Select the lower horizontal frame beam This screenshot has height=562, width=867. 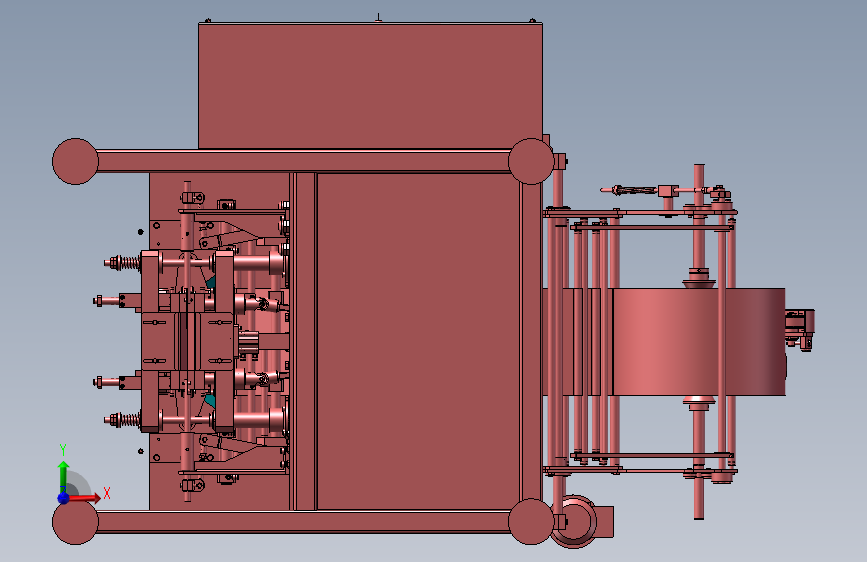coord(303,522)
